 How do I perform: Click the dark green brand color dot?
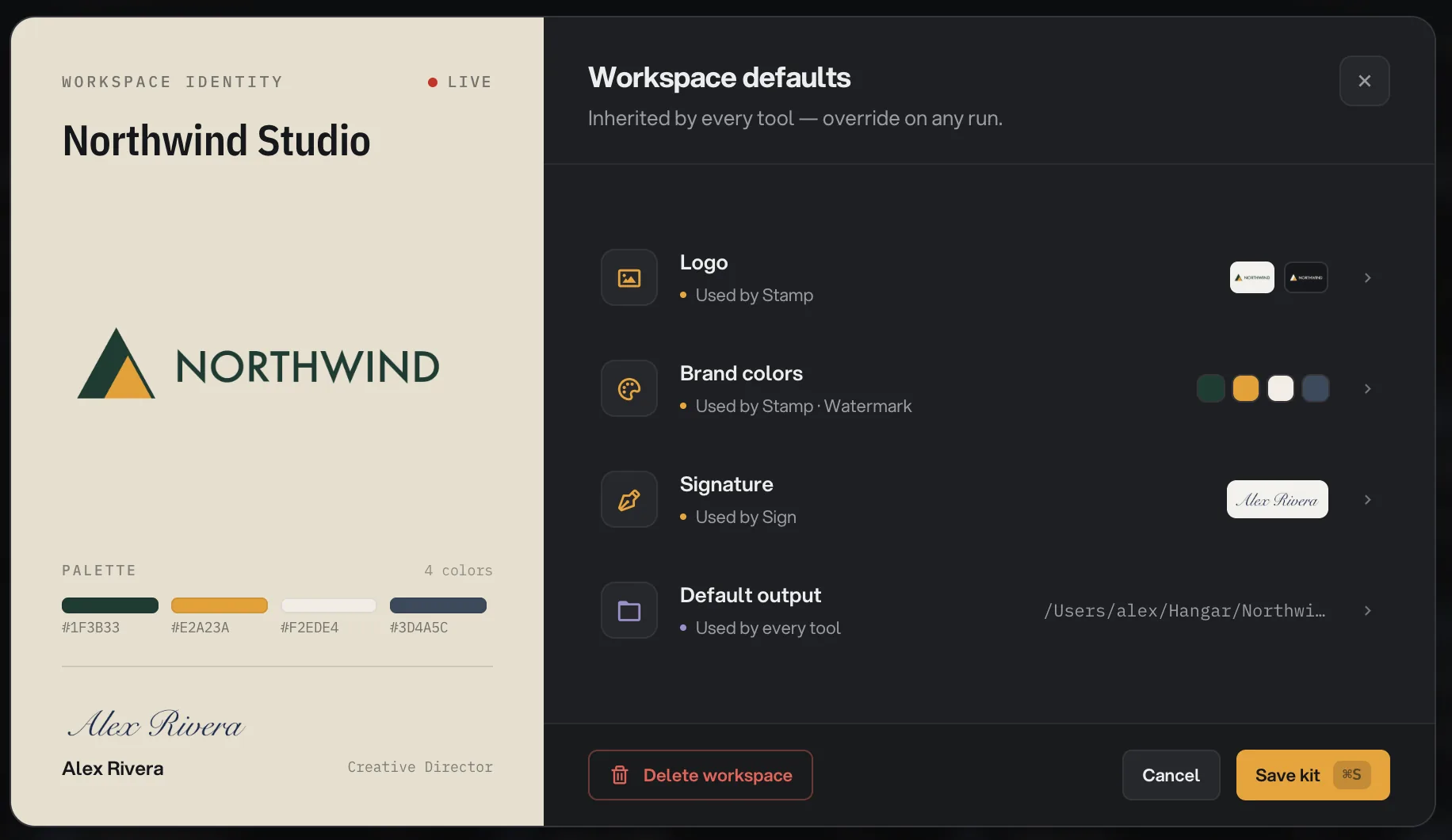(x=1211, y=388)
